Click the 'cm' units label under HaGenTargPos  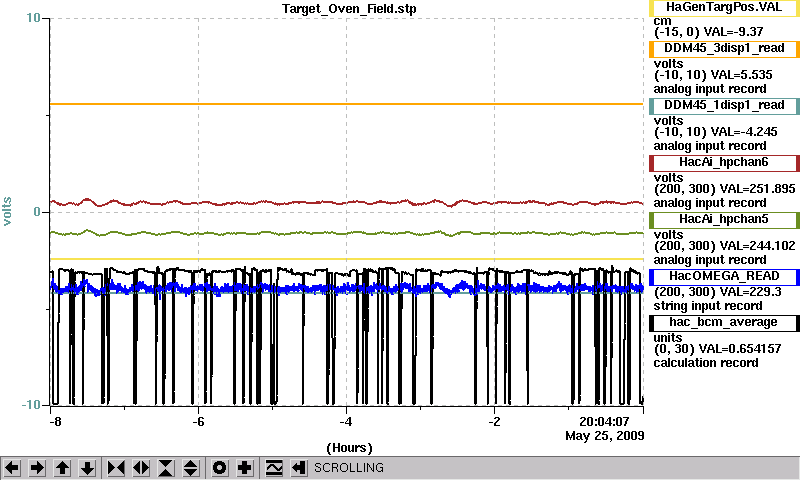[x=662, y=21]
